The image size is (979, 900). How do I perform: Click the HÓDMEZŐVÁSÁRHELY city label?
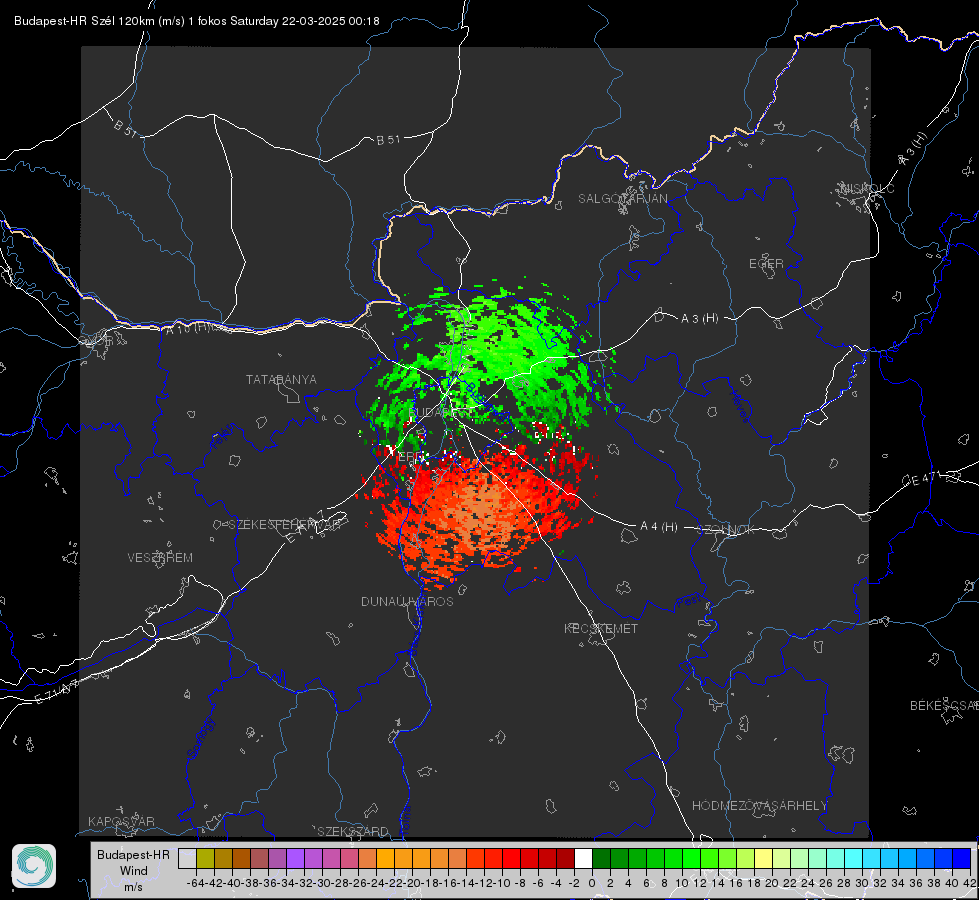click(x=759, y=805)
